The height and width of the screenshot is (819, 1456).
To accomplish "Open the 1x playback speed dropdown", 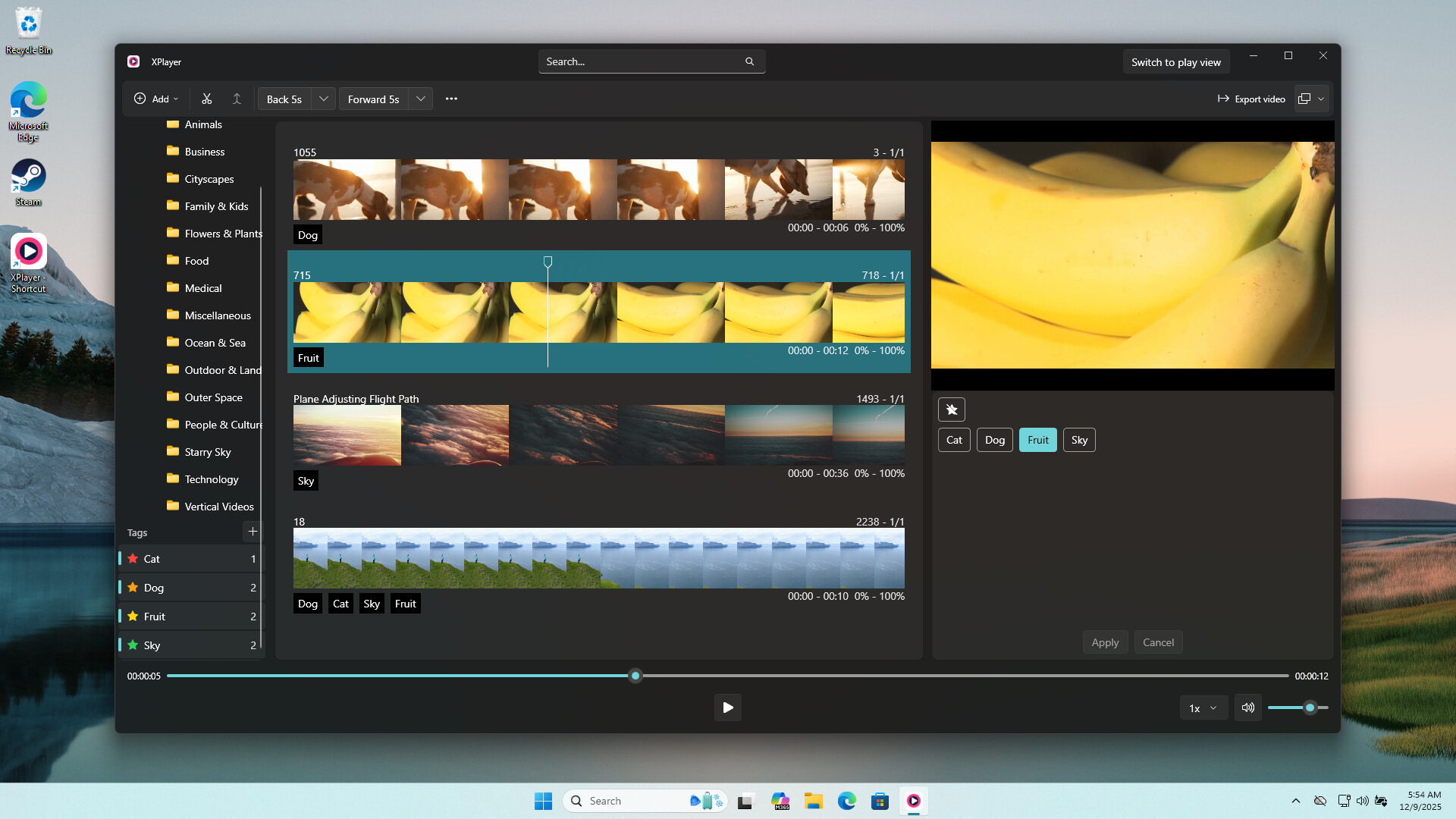I will coord(1203,708).
